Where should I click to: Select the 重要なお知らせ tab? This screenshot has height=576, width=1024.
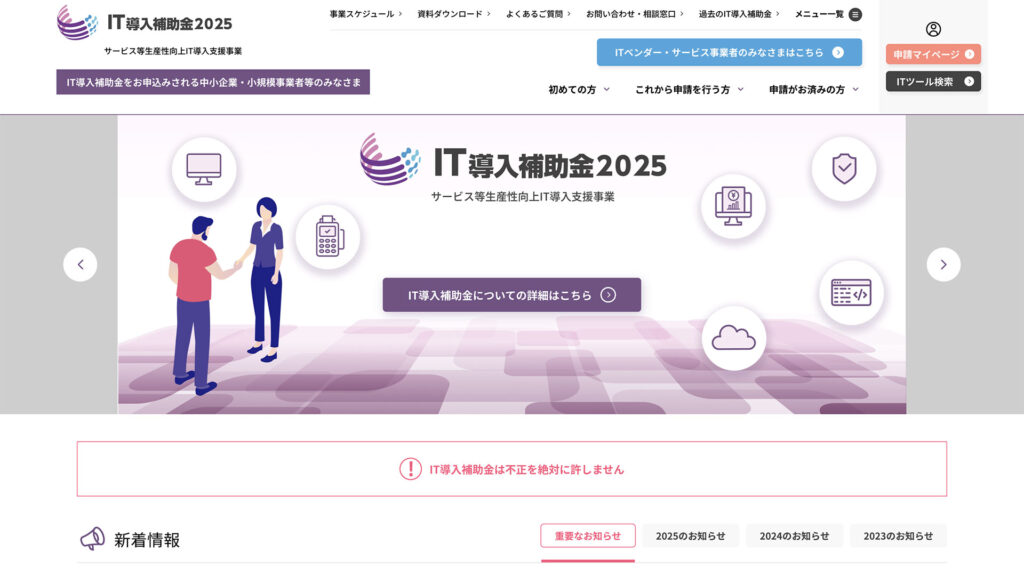(x=588, y=536)
